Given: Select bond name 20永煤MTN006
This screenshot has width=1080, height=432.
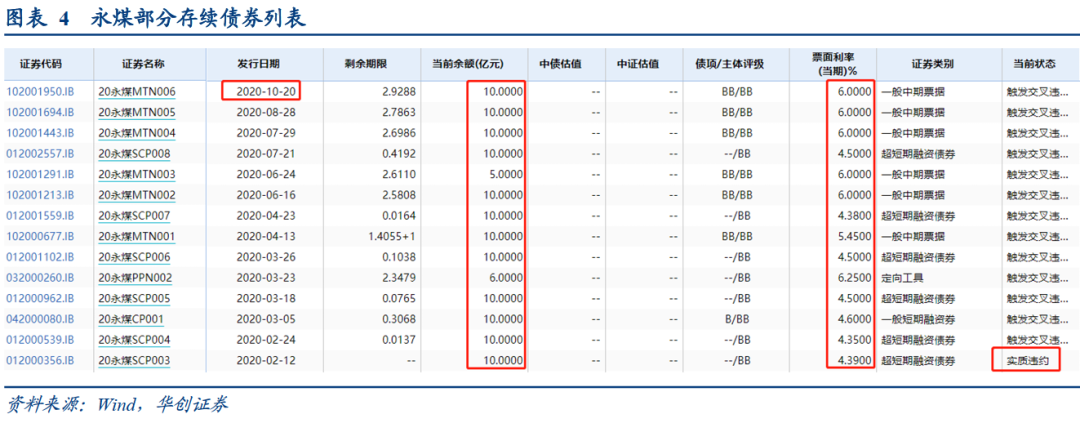Looking at the screenshot, I should coord(136,92).
